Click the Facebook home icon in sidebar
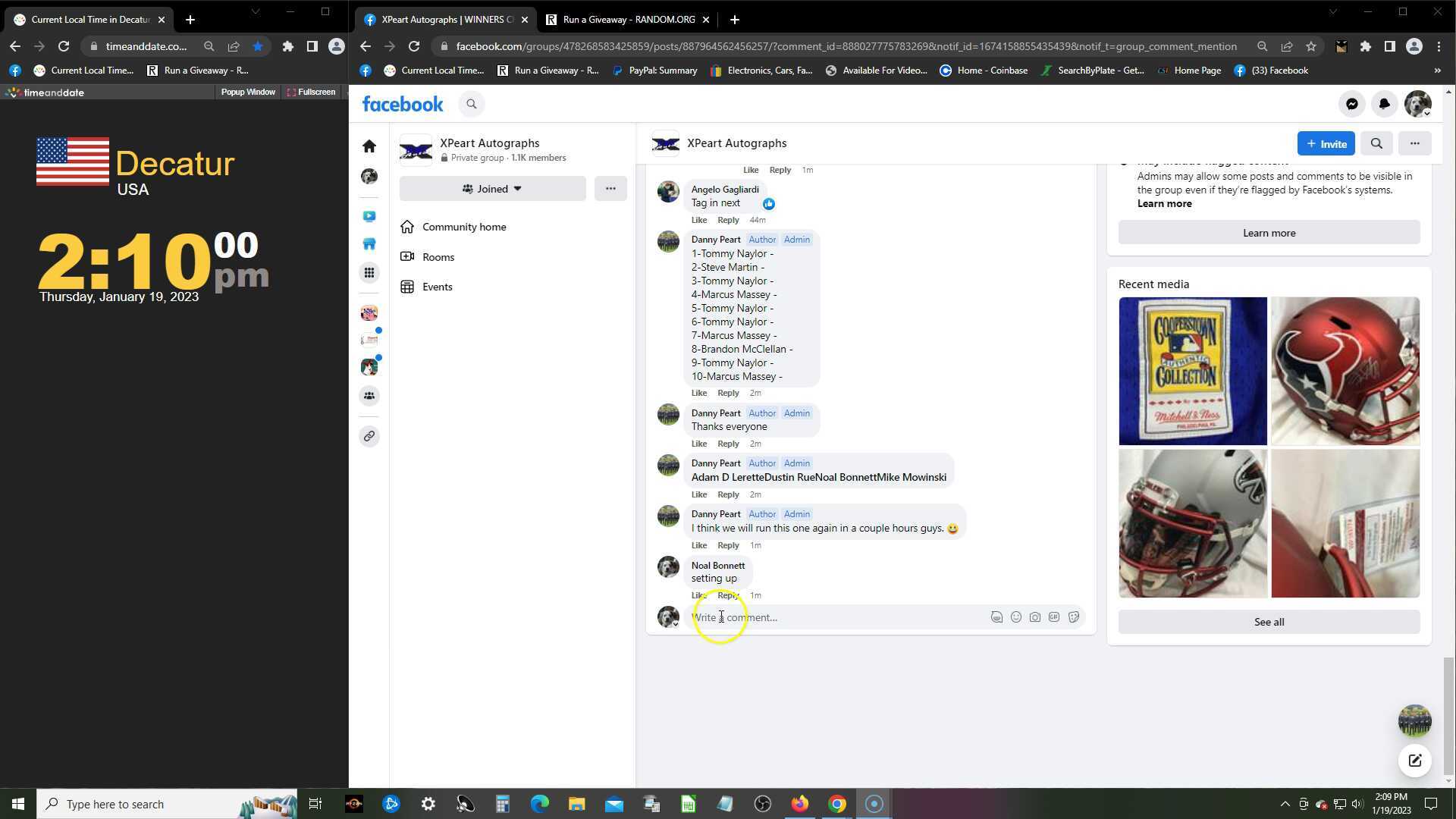The image size is (1456, 819). (x=369, y=146)
